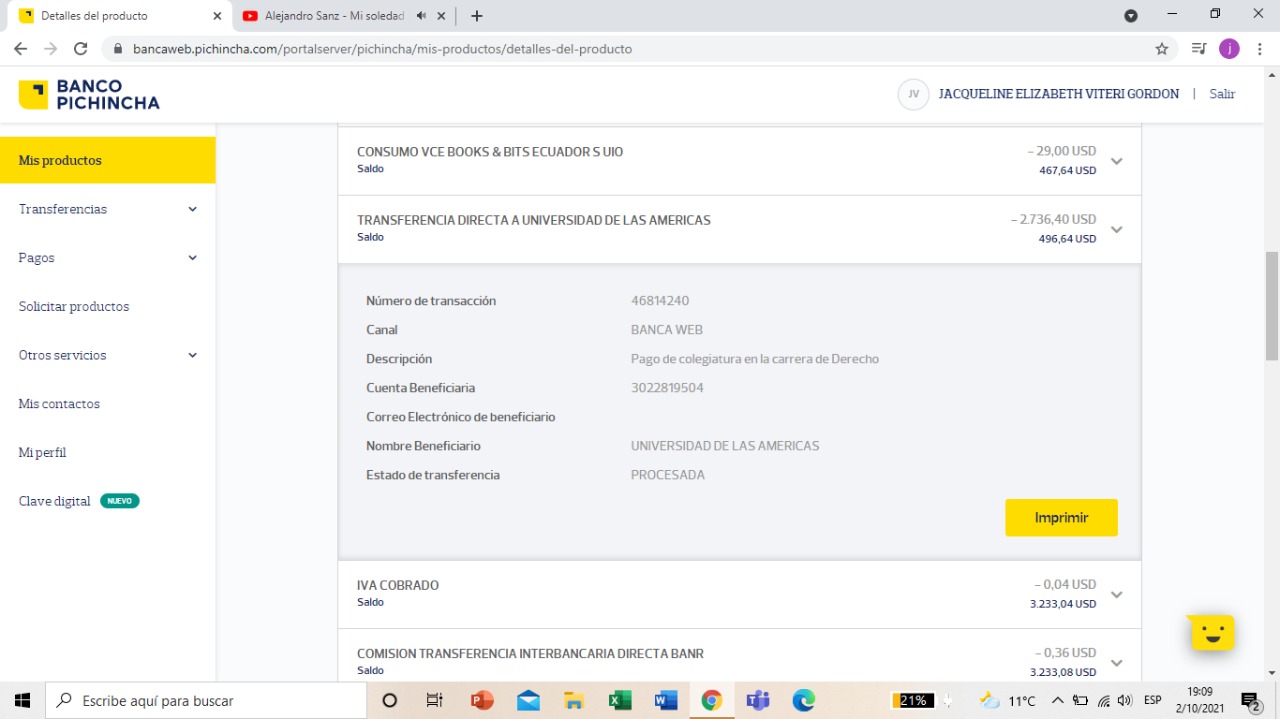The image size is (1280, 719).
Task: Expand the Pagos sidebar menu
Action: point(107,258)
